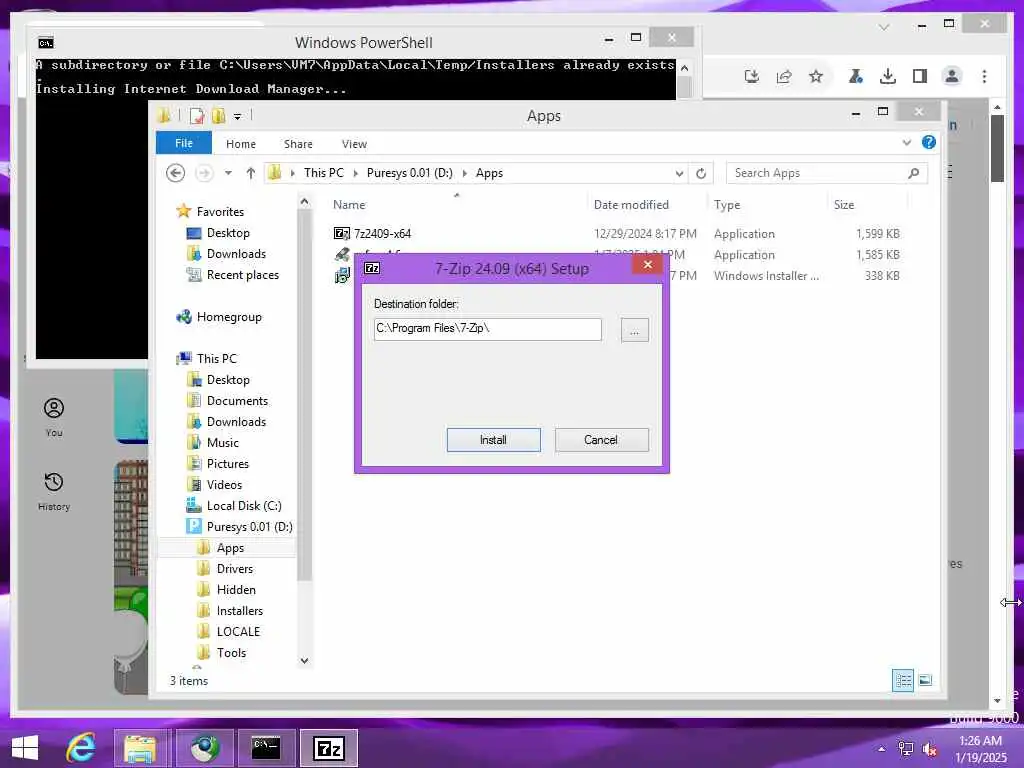This screenshot has width=1024, height=768.
Task: Select Puresys 0.01 (D:) drive in the tree
Action: click(x=249, y=526)
